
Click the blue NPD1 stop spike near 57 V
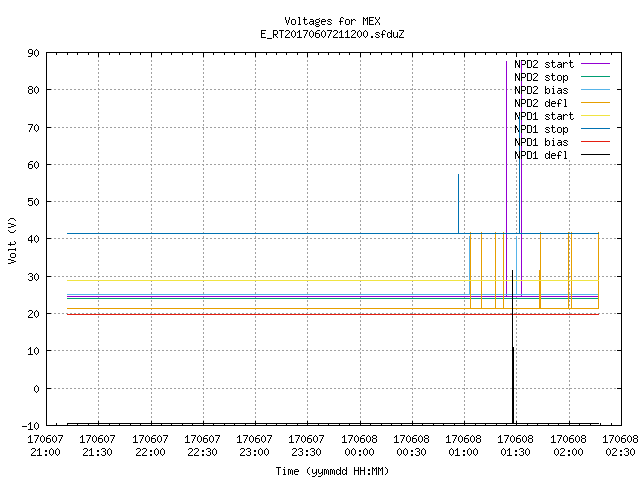[458, 204]
